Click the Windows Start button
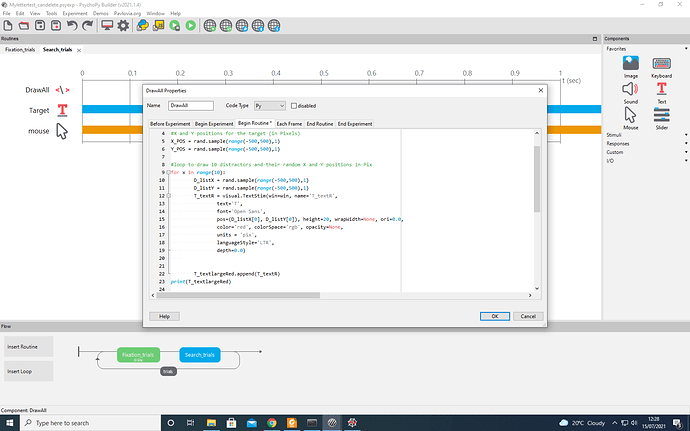The image size is (690, 431). click(10, 423)
